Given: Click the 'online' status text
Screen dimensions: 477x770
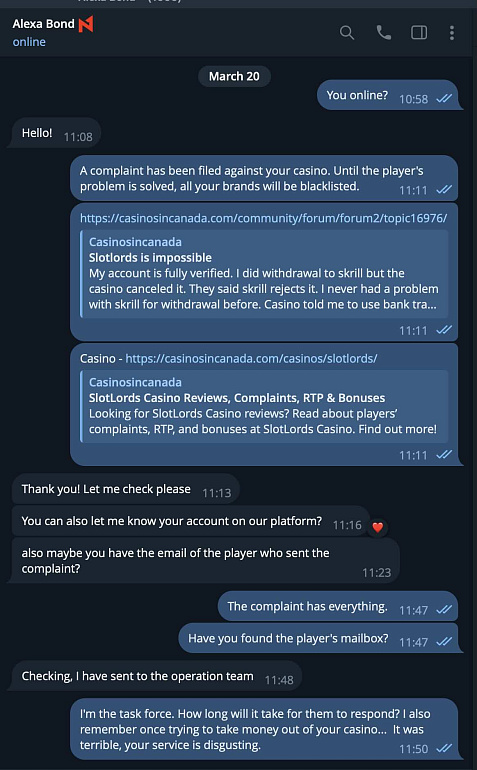Looking at the screenshot, I should (29, 42).
